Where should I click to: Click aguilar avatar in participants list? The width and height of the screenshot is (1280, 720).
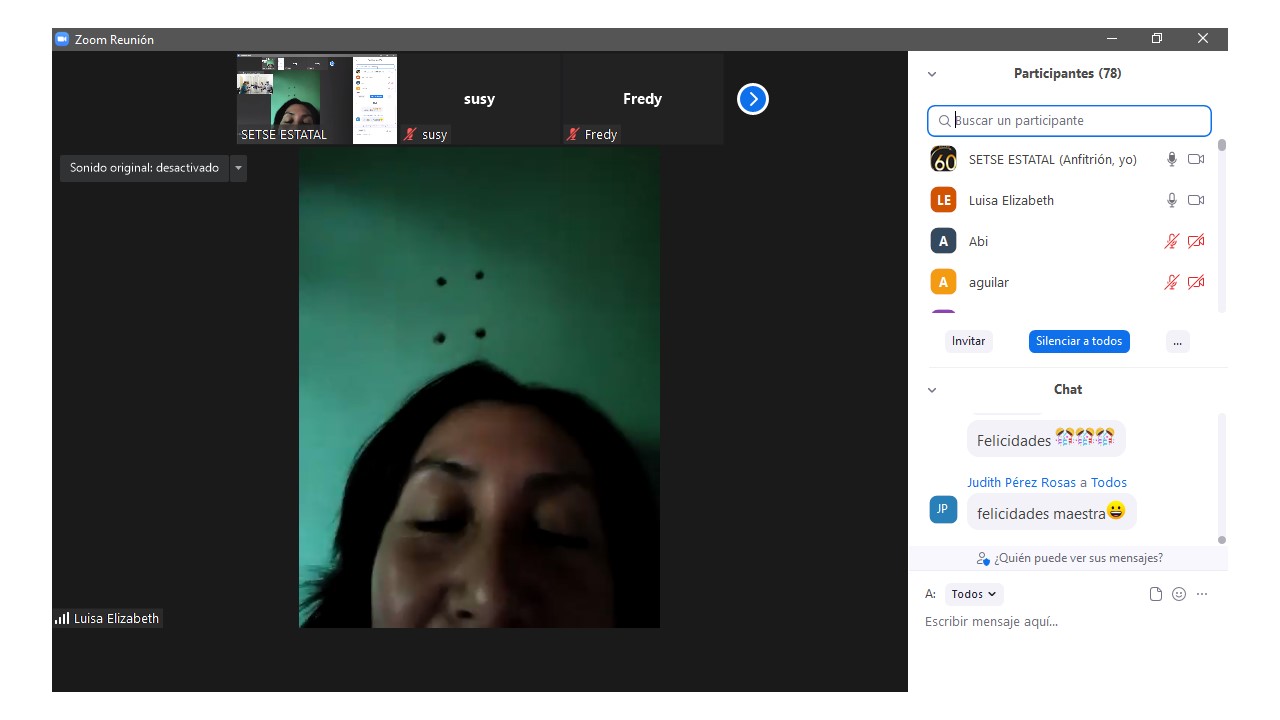click(x=943, y=282)
